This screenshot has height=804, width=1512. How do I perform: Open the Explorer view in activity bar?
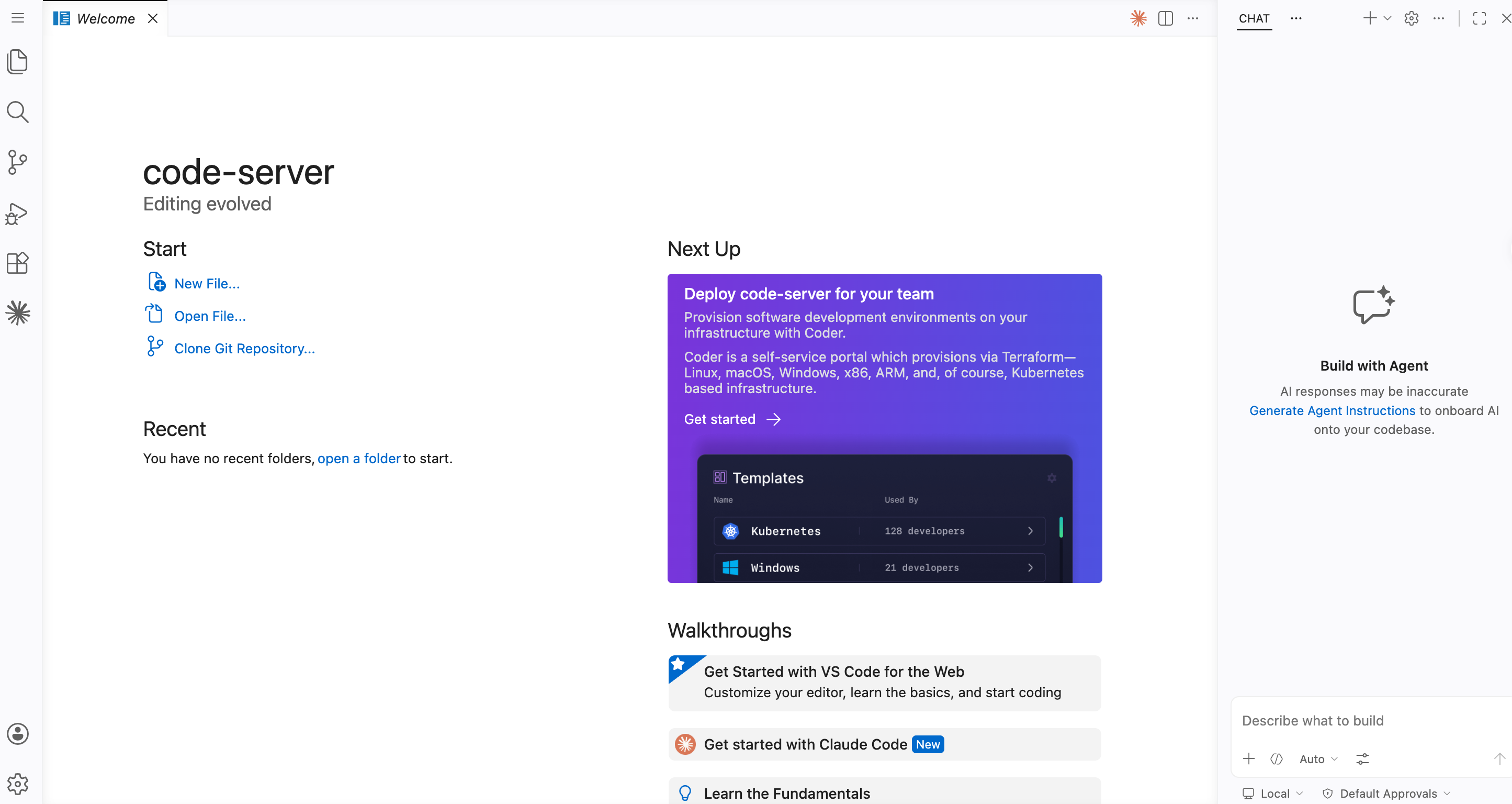pos(18,62)
